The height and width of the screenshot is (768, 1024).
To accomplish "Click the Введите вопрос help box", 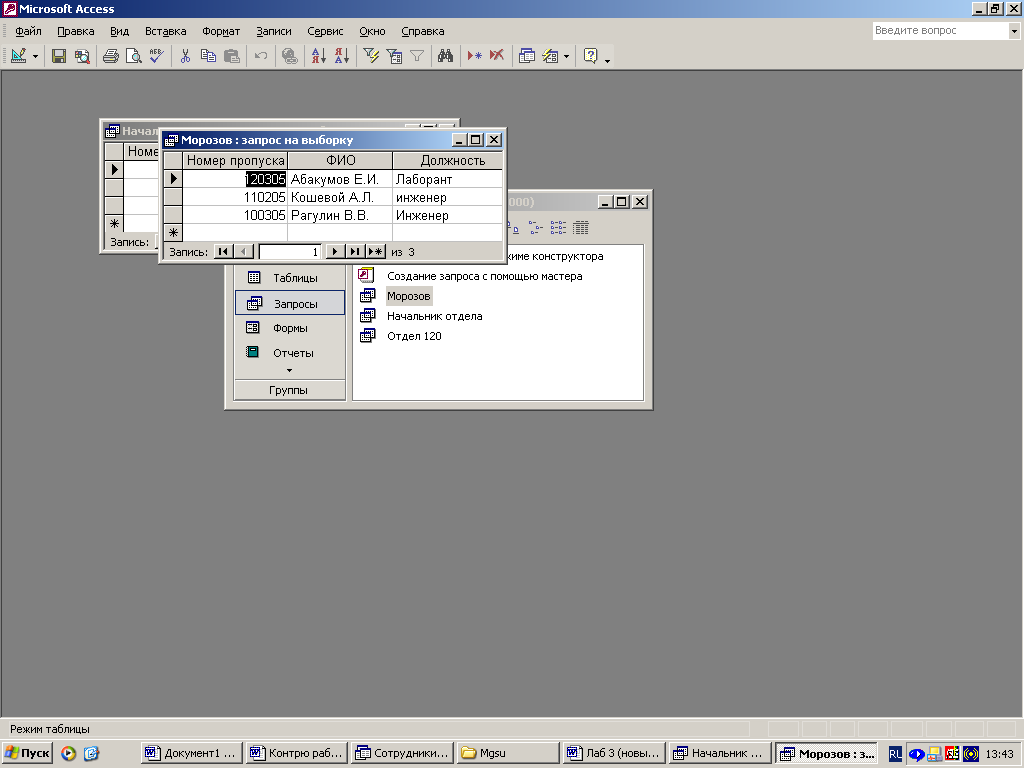I will click(940, 31).
